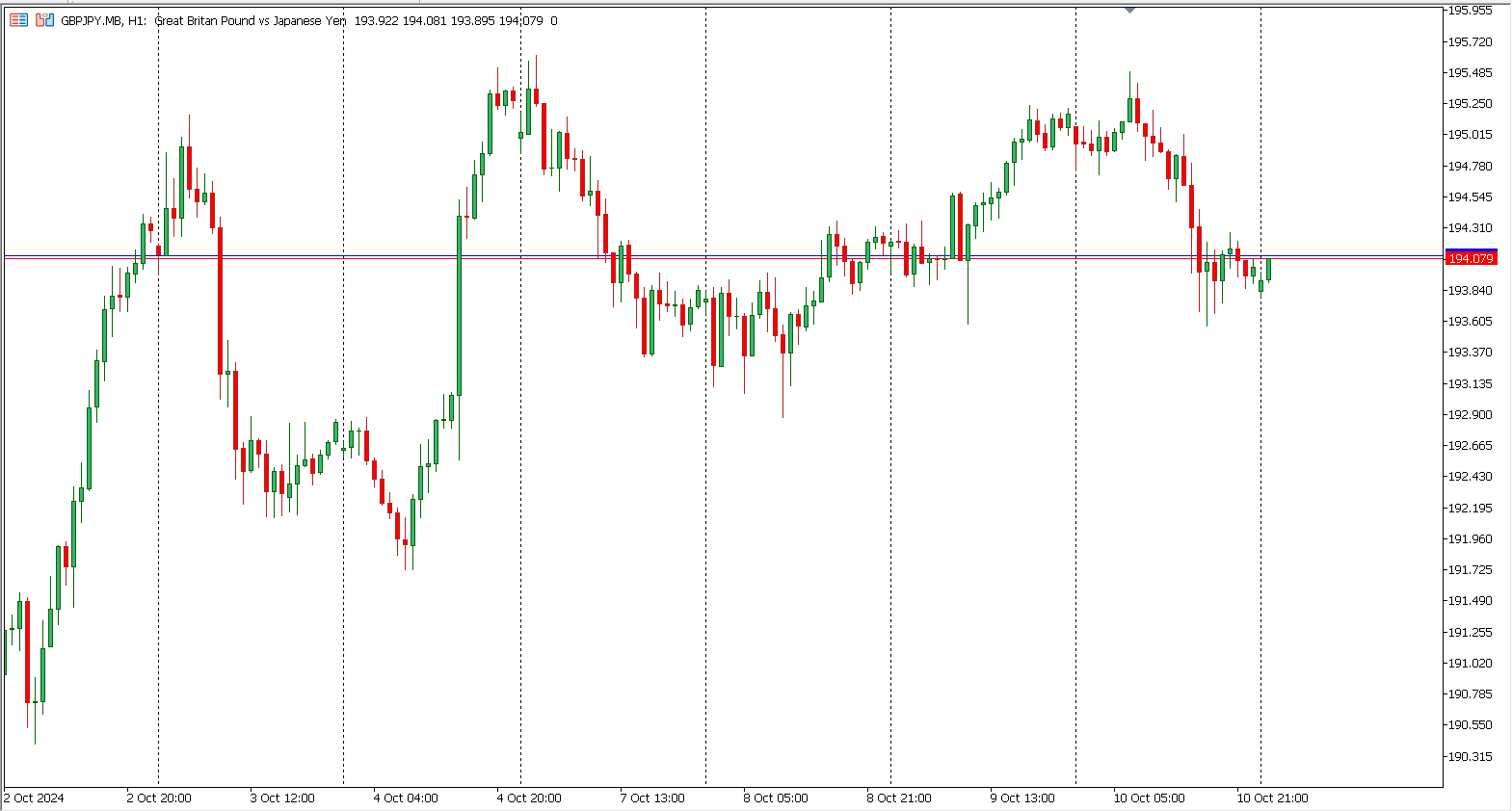Click the 193.840 price scale label
The image size is (1512, 811).
[x=1471, y=291]
